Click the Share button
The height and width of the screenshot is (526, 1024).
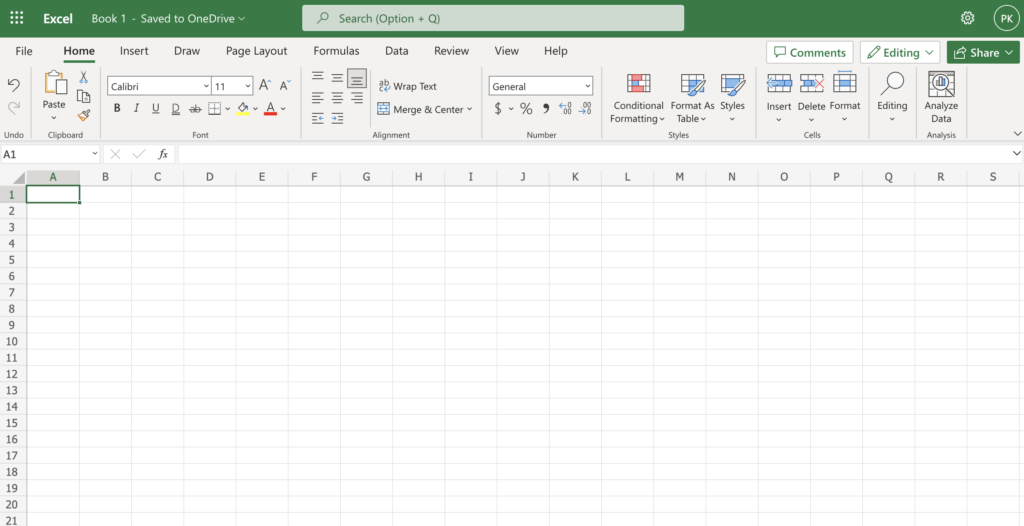tap(983, 52)
